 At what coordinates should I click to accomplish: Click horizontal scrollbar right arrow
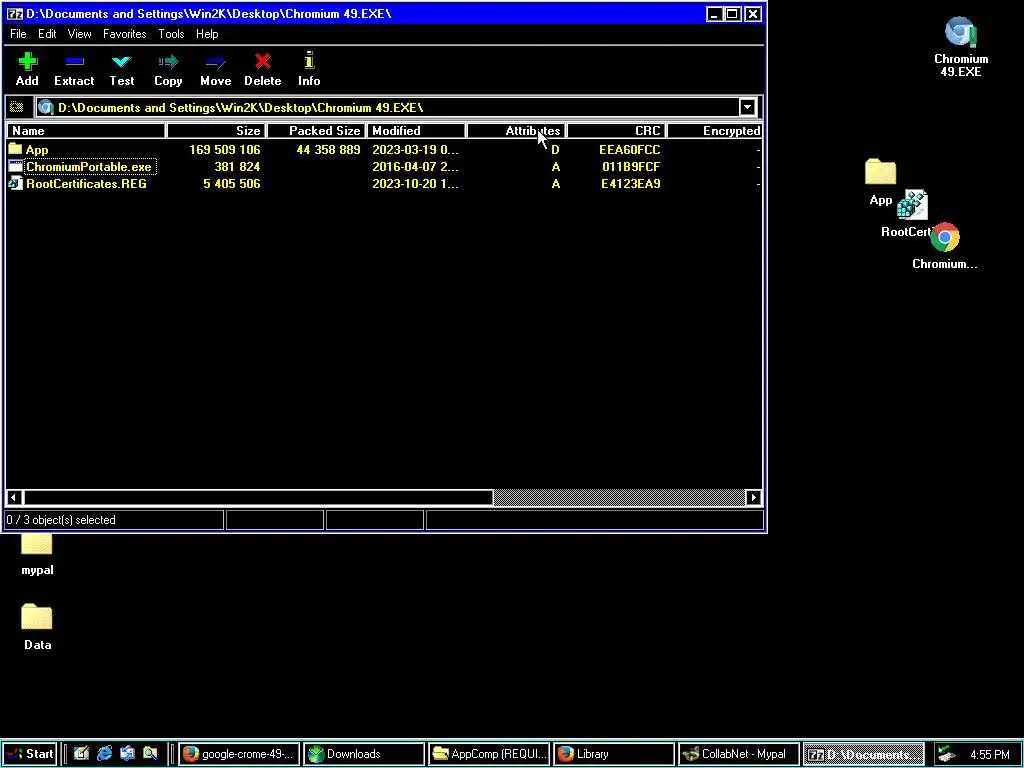pos(754,498)
